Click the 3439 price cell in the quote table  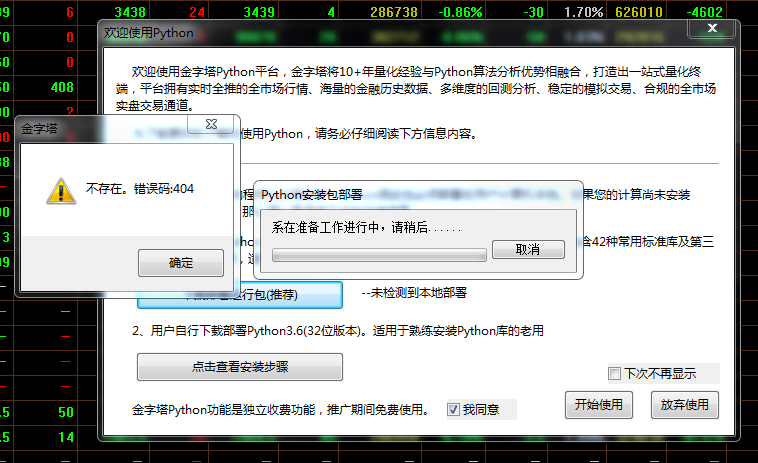pos(259,12)
